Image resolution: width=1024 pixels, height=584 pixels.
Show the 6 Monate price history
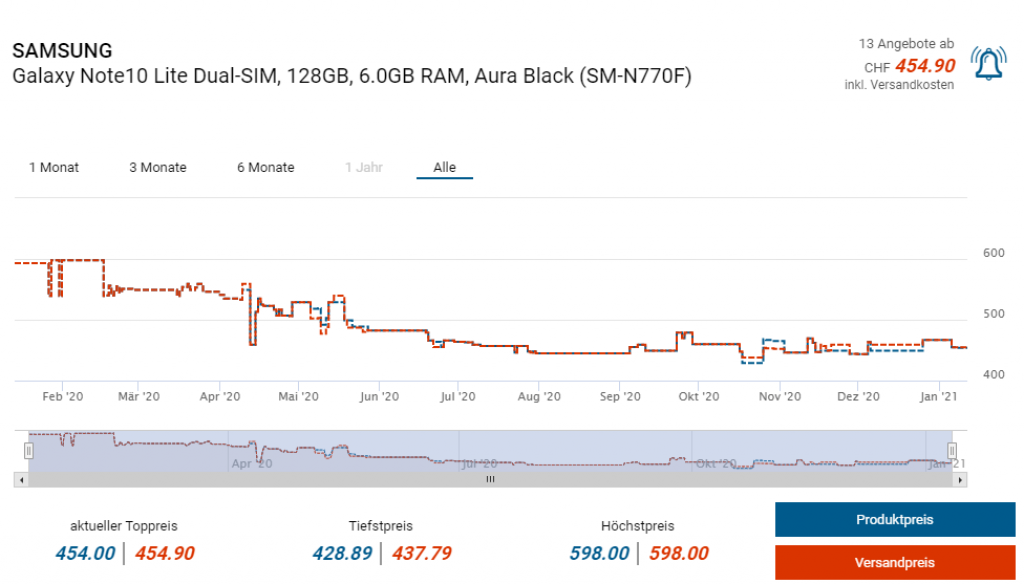(x=265, y=167)
